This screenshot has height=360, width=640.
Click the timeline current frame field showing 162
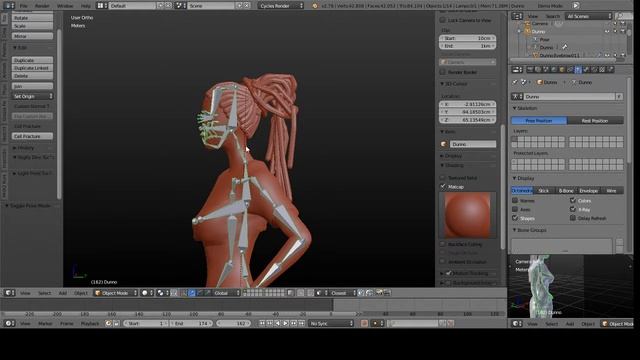[x=232, y=323]
